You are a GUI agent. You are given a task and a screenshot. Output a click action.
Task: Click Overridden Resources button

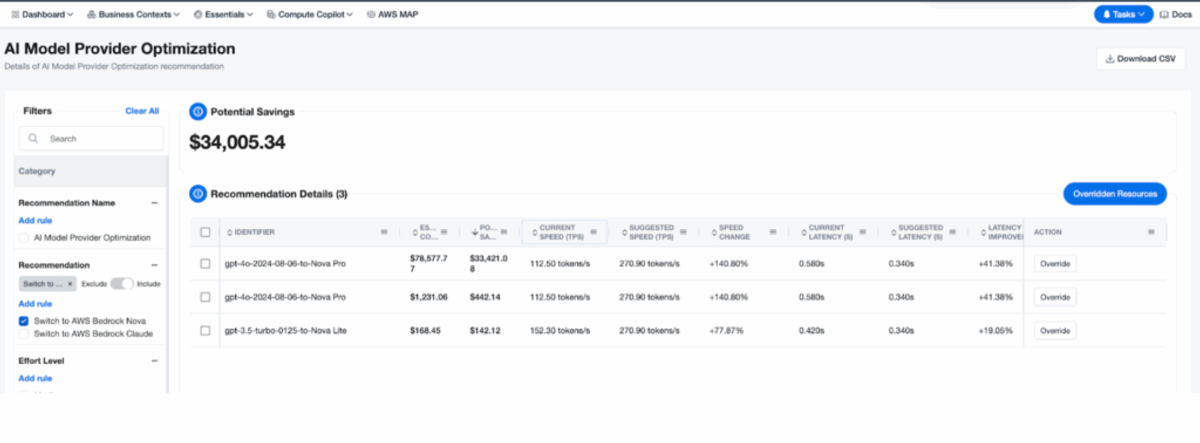[1114, 194]
